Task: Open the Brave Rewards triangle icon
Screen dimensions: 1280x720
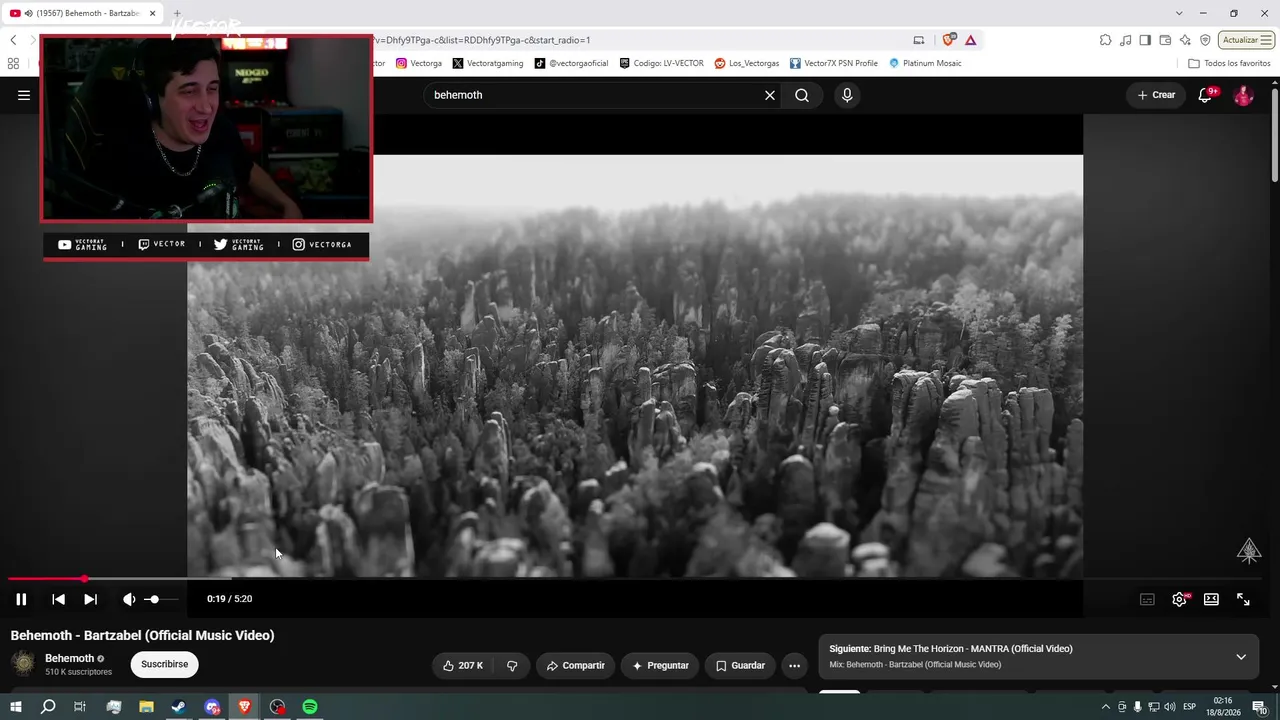Action: 970,40
